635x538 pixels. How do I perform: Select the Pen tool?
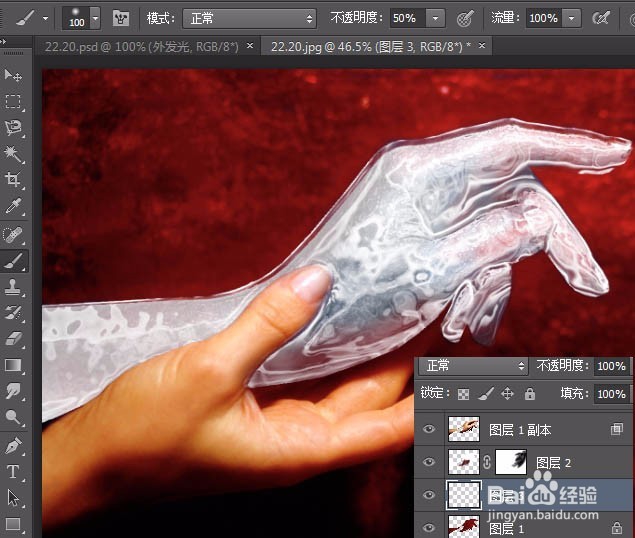(x=13, y=446)
